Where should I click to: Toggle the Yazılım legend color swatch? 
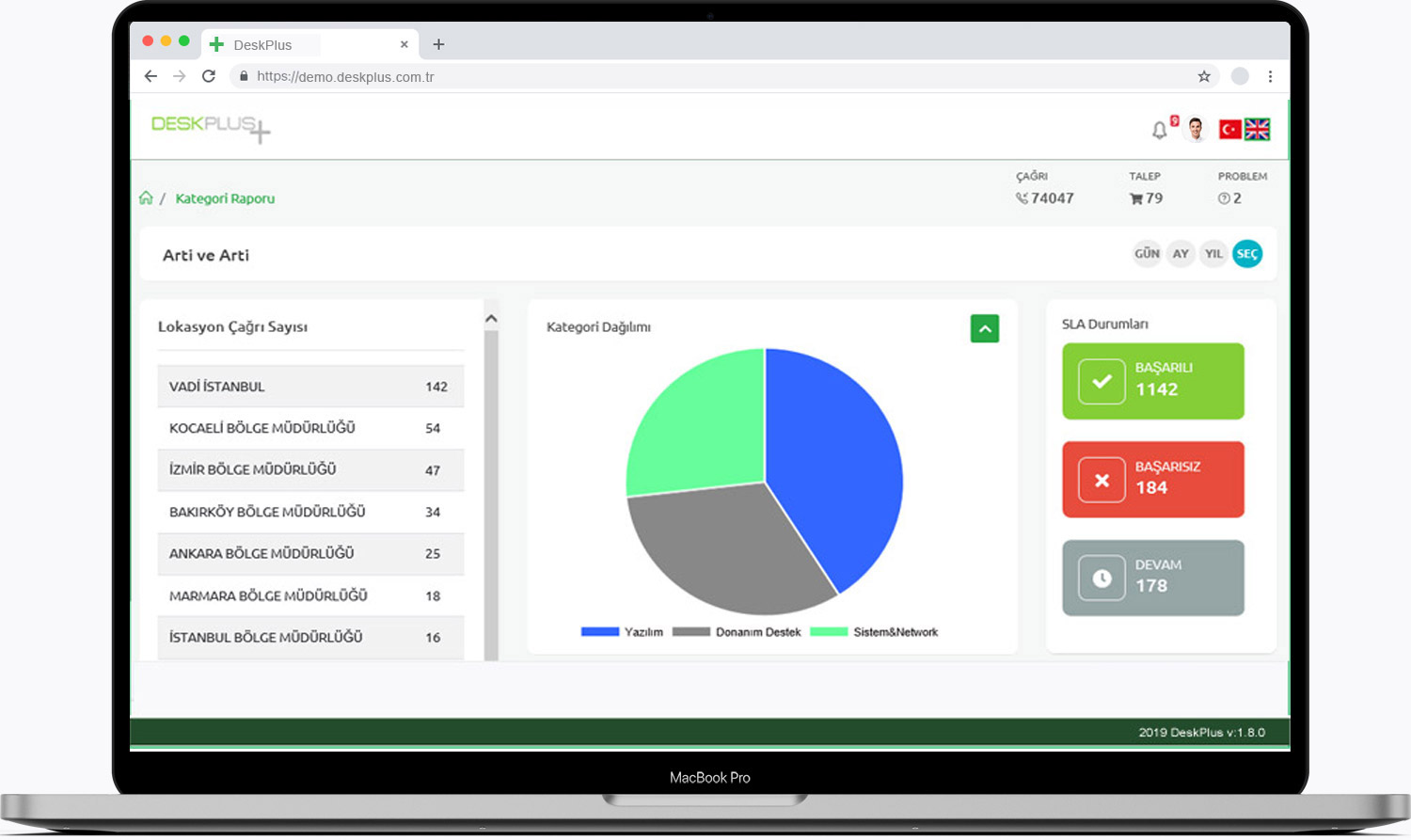click(600, 632)
